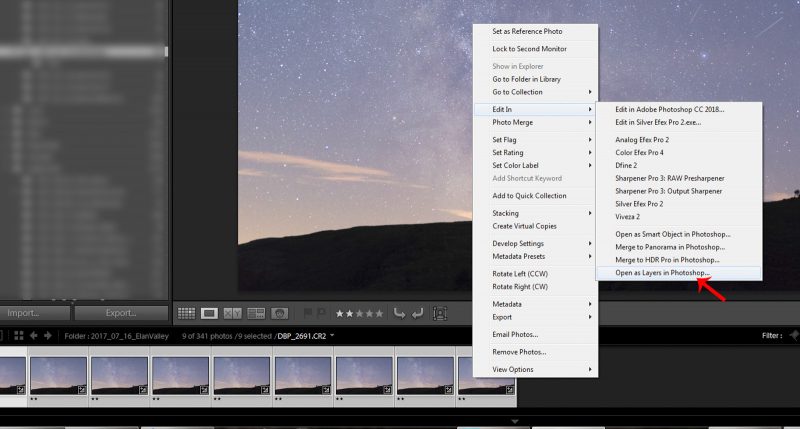Expand DBP_2691.CR2 filename dropdown arrow
The height and width of the screenshot is (429, 800).
coord(332,336)
